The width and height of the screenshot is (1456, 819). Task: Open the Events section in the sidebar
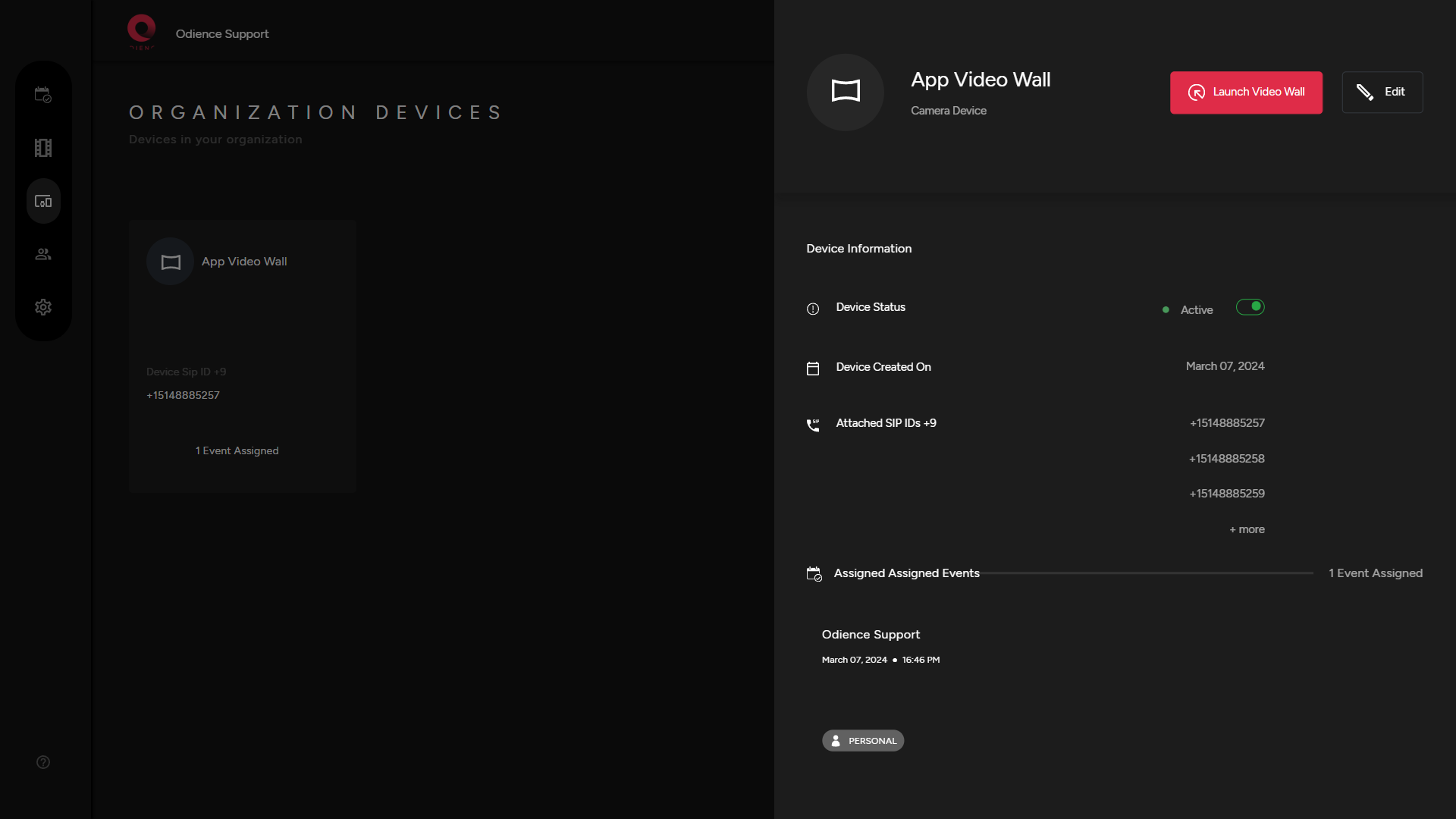(43, 94)
